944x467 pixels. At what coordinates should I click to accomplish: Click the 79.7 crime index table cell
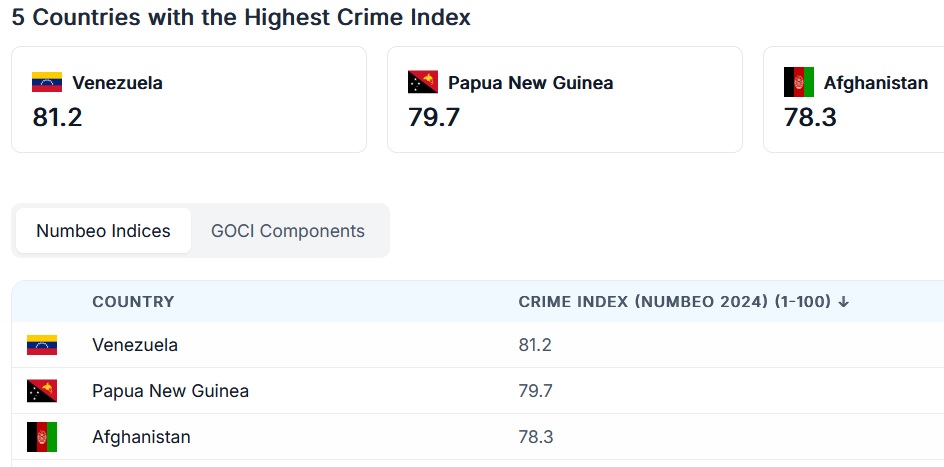tap(535, 391)
